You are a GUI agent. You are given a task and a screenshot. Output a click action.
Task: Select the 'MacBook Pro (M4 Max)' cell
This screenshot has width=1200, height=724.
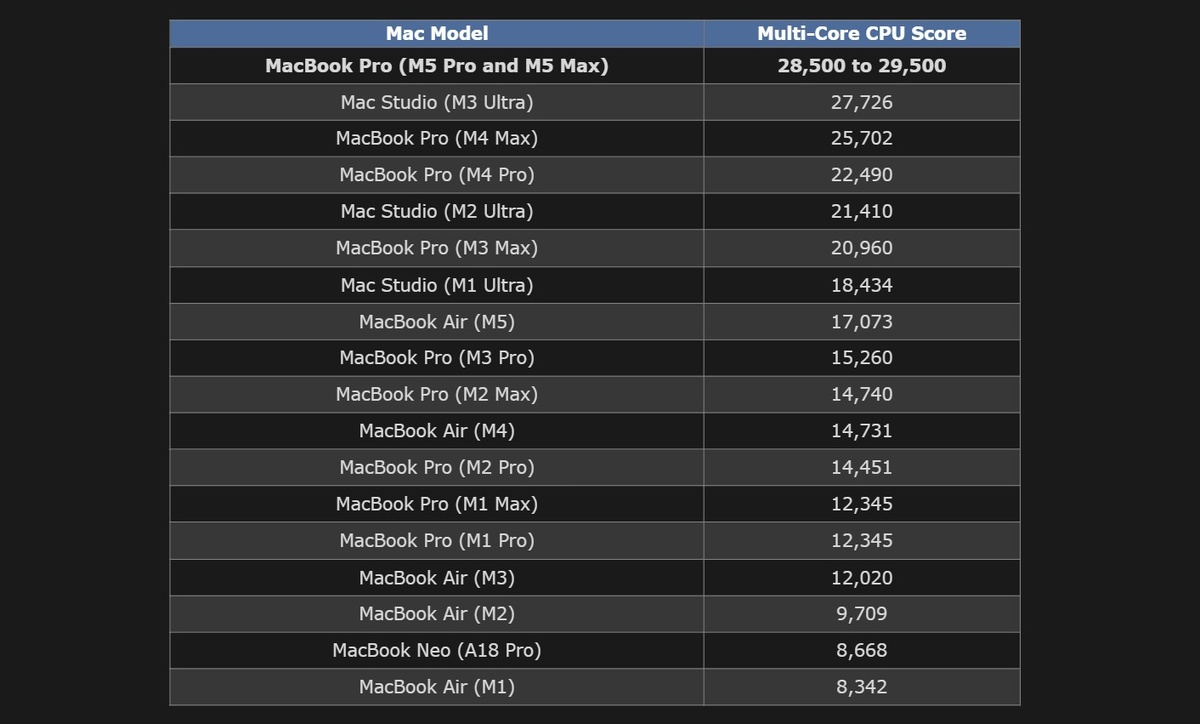pyautogui.click(x=437, y=138)
